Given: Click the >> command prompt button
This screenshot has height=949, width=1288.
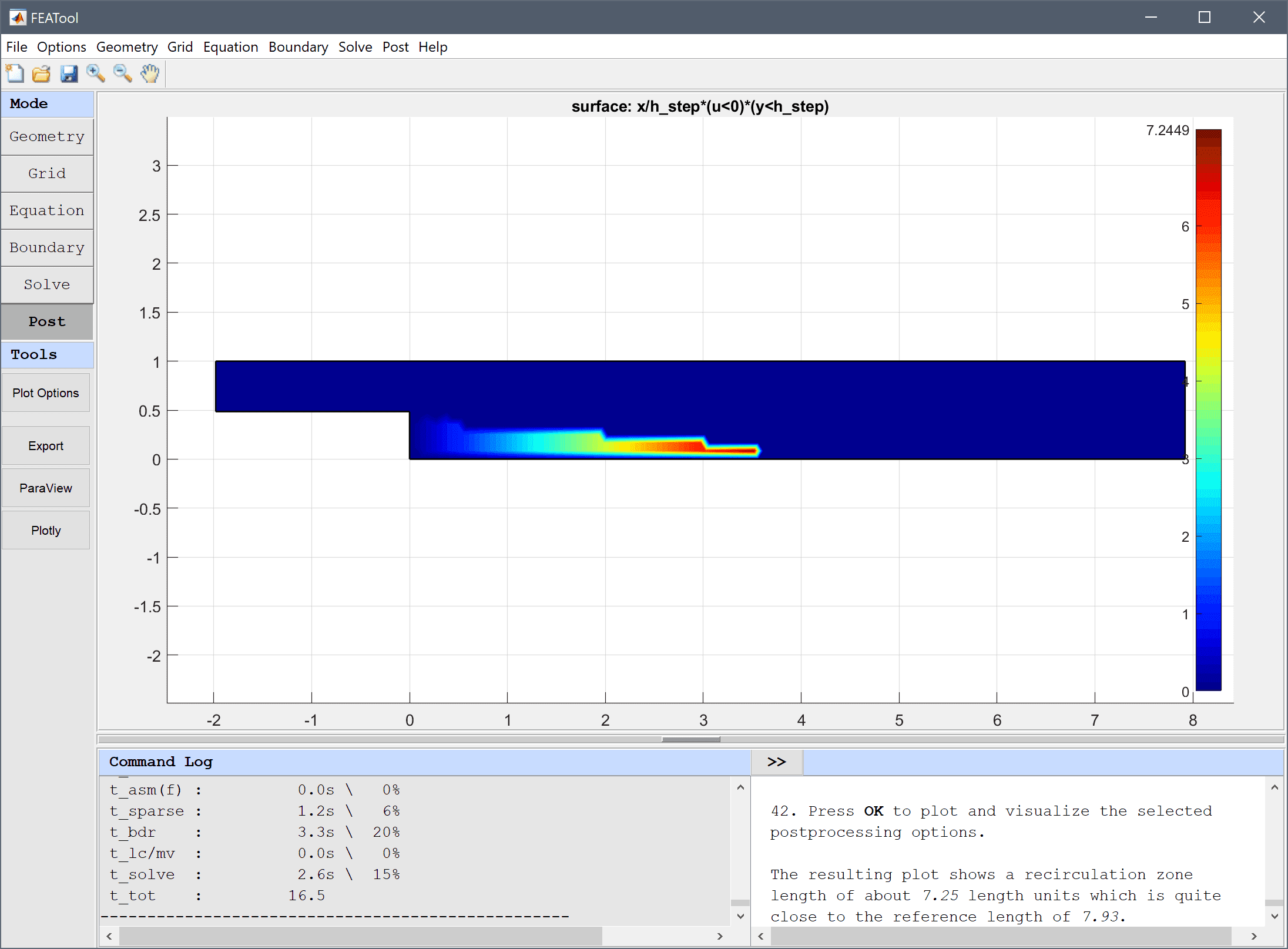Looking at the screenshot, I should (x=776, y=762).
